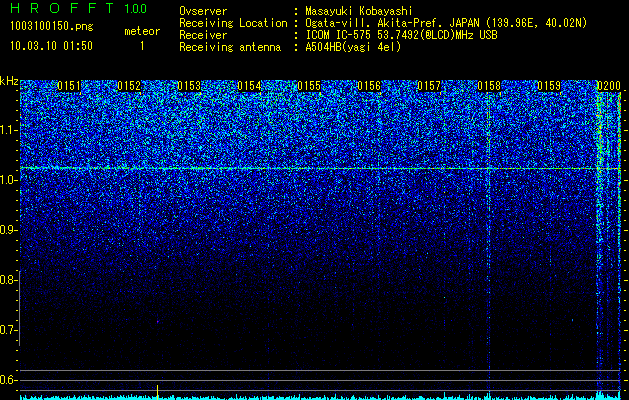Click the 1.1 frequency axis label
The width and height of the screenshot is (629, 400).
click(x=8, y=130)
